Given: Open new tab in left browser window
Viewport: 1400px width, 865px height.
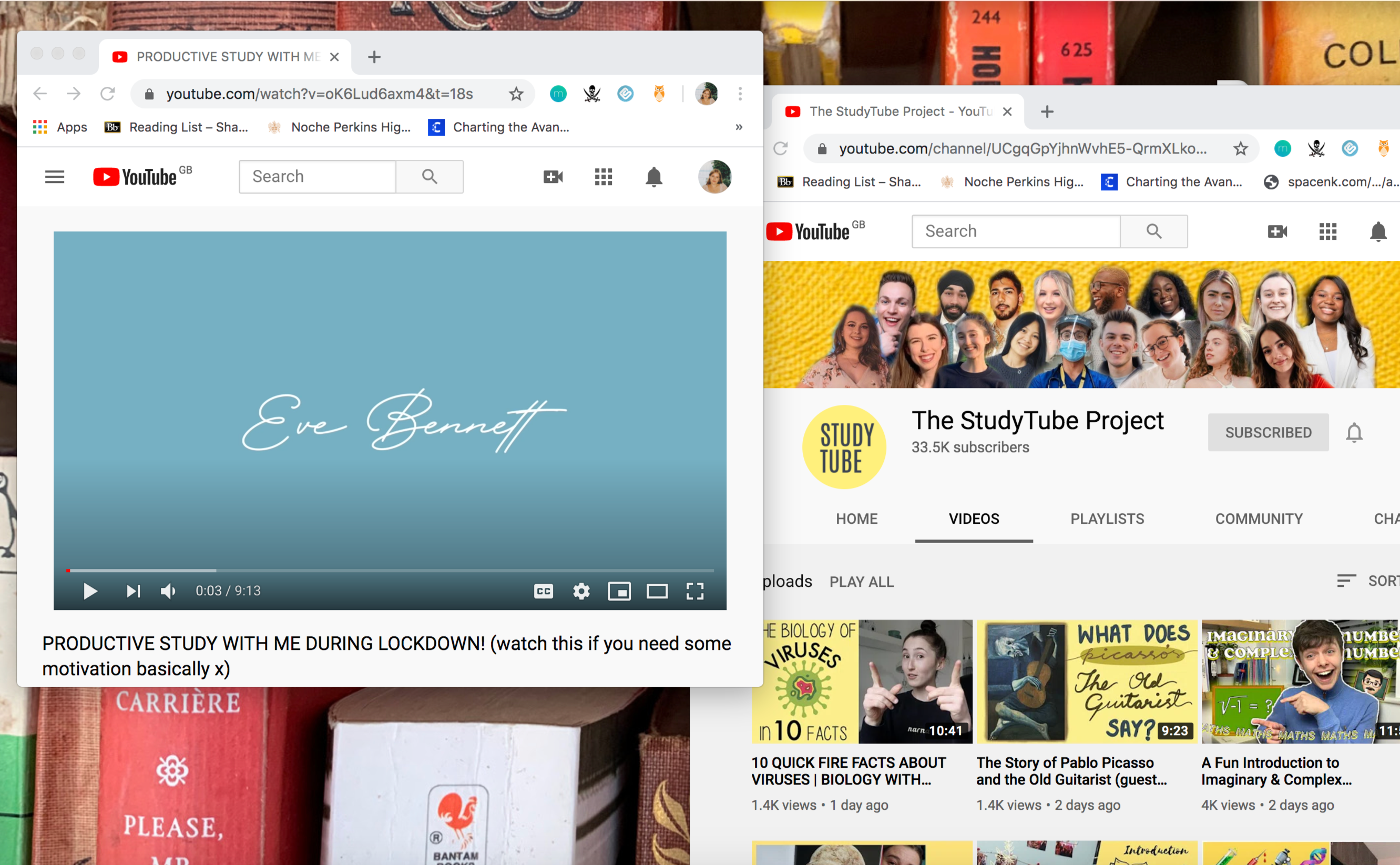Looking at the screenshot, I should click(374, 57).
